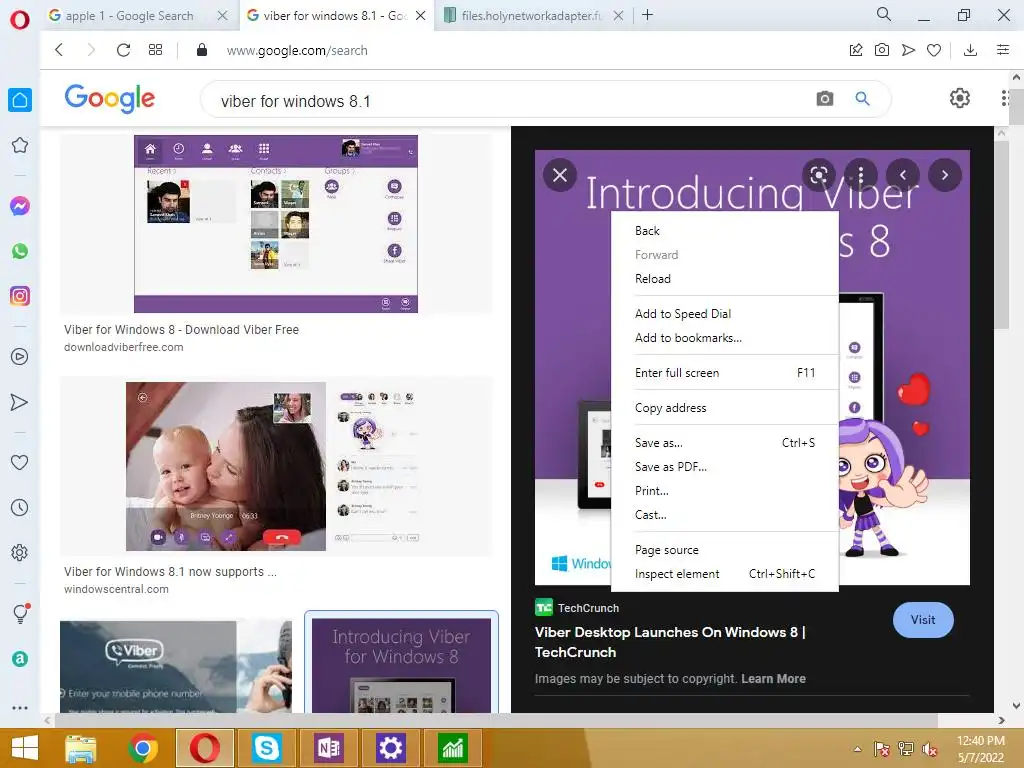Open the Downloads arrow icon
The height and width of the screenshot is (768, 1024).
click(x=970, y=50)
